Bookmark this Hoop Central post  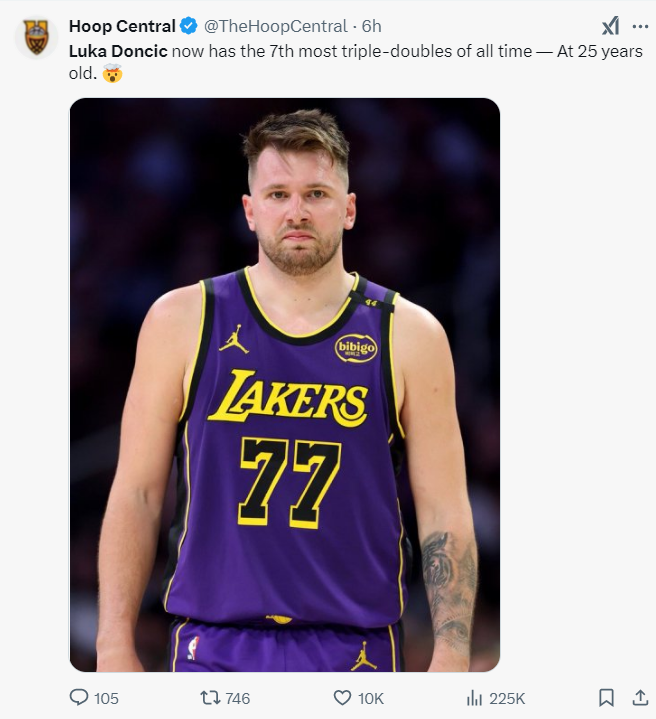606,697
